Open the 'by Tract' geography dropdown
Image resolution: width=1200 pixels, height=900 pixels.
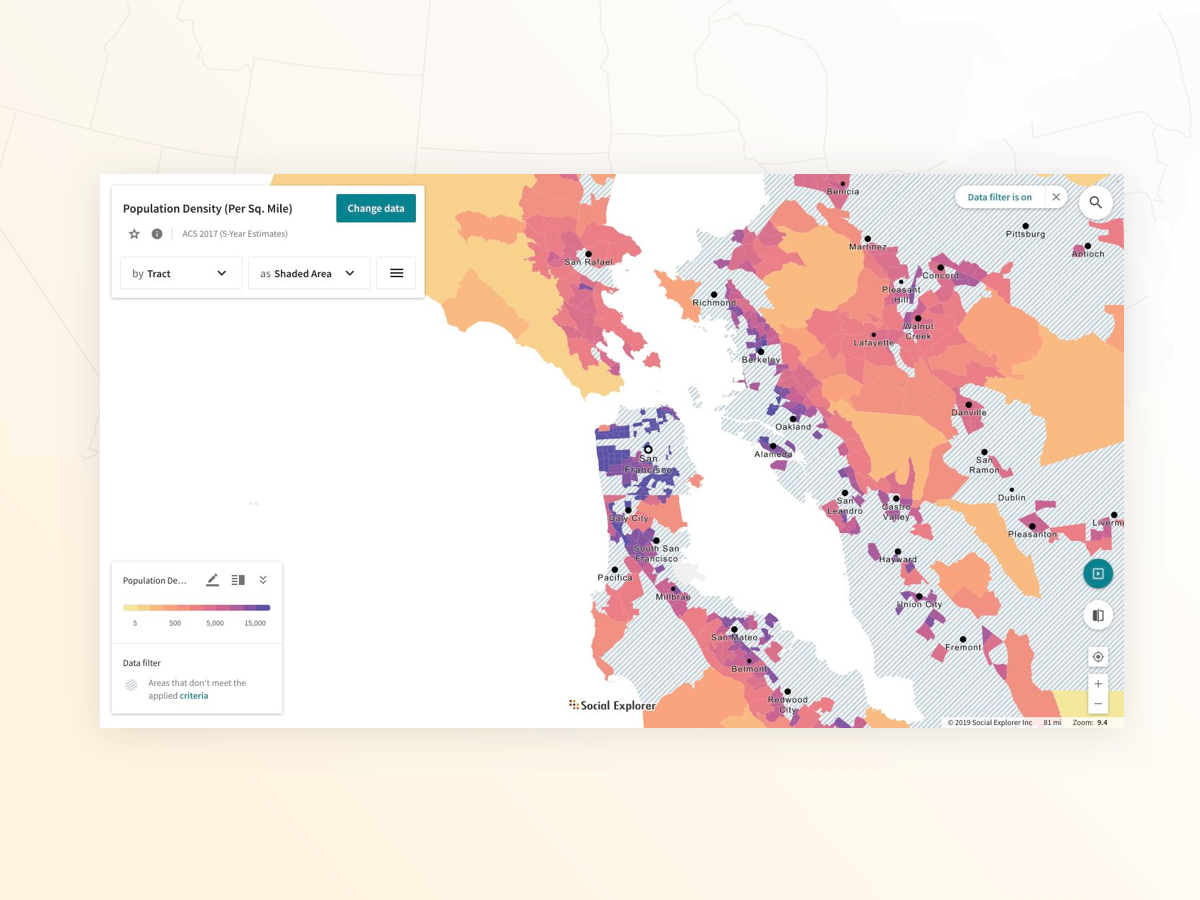pos(180,273)
